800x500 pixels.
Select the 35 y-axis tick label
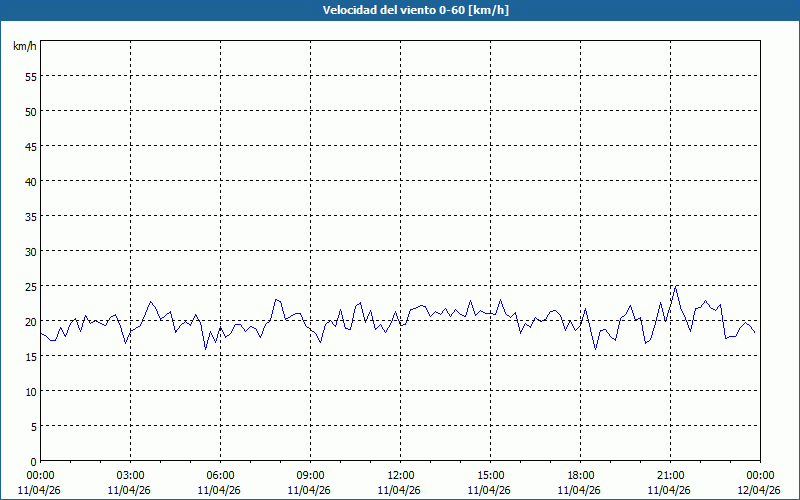click(30, 216)
